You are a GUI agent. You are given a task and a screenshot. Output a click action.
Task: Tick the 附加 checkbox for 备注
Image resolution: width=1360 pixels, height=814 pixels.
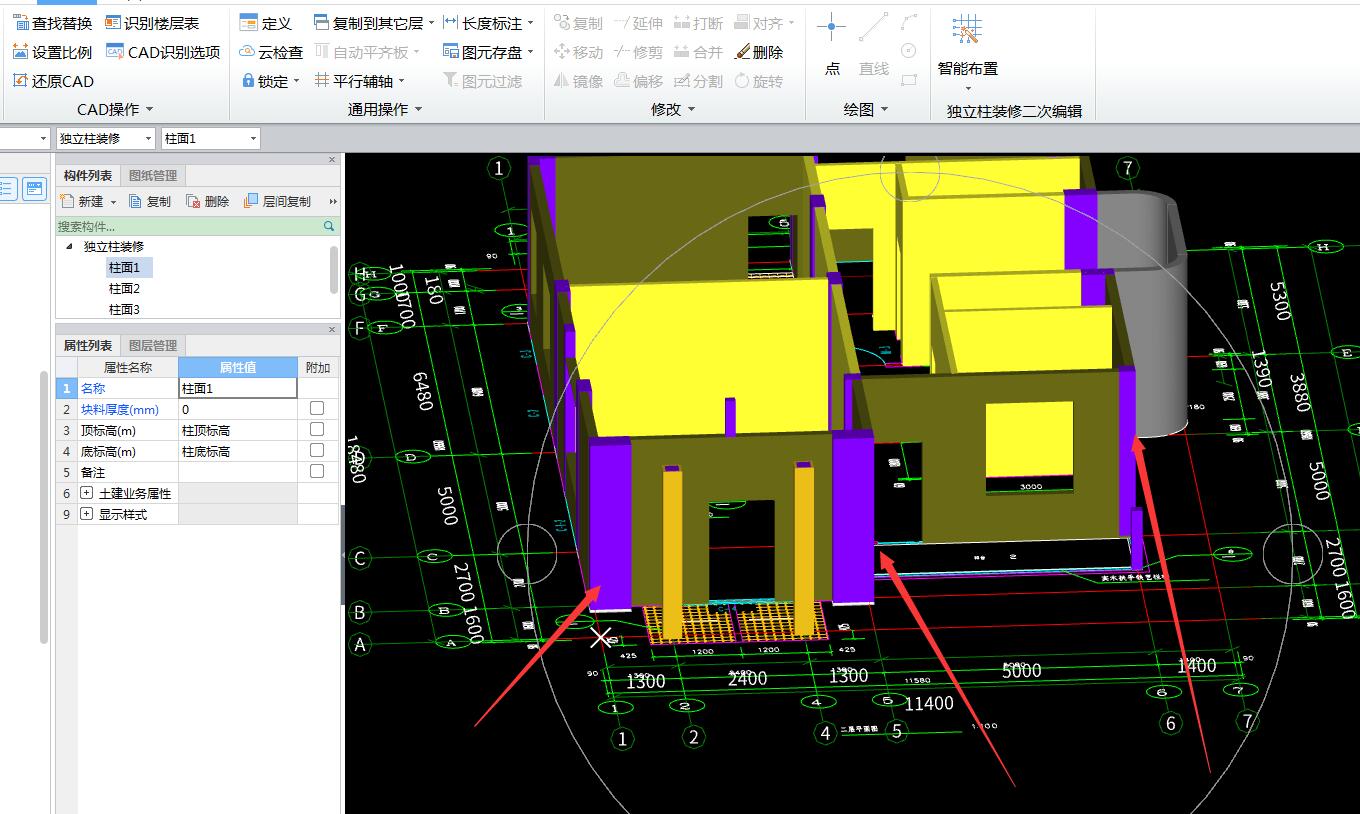pyautogui.click(x=317, y=472)
